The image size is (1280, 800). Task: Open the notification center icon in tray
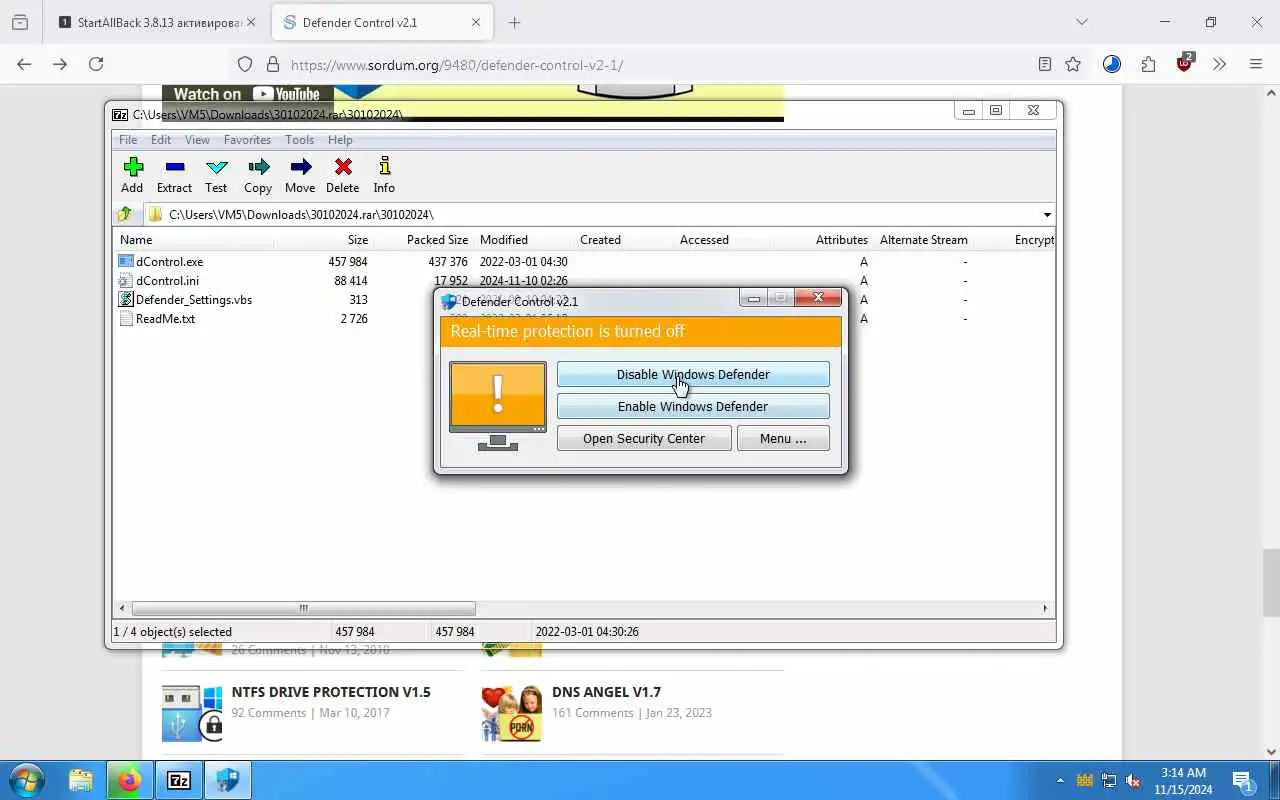pyautogui.click(x=1242, y=781)
